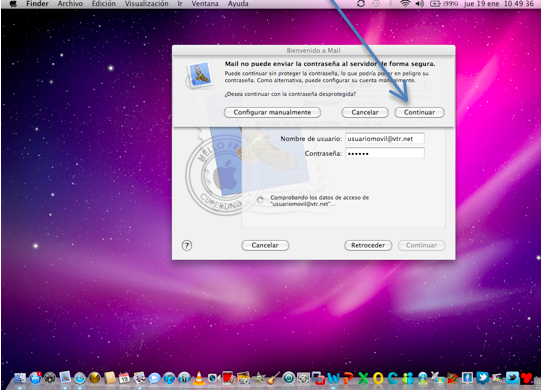Viewport: 541px width, 390px height.
Task: Open the Ayuda menu
Action: [238, 4]
